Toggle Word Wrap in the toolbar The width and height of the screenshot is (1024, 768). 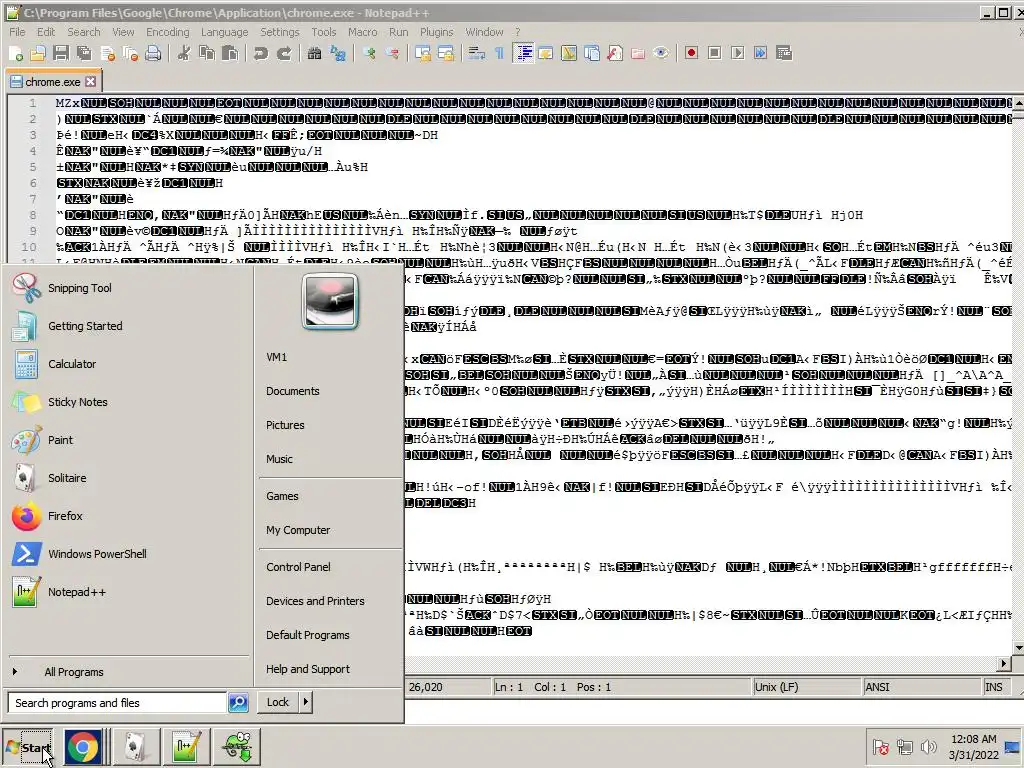pyautogui.click(x=477, y=54)
